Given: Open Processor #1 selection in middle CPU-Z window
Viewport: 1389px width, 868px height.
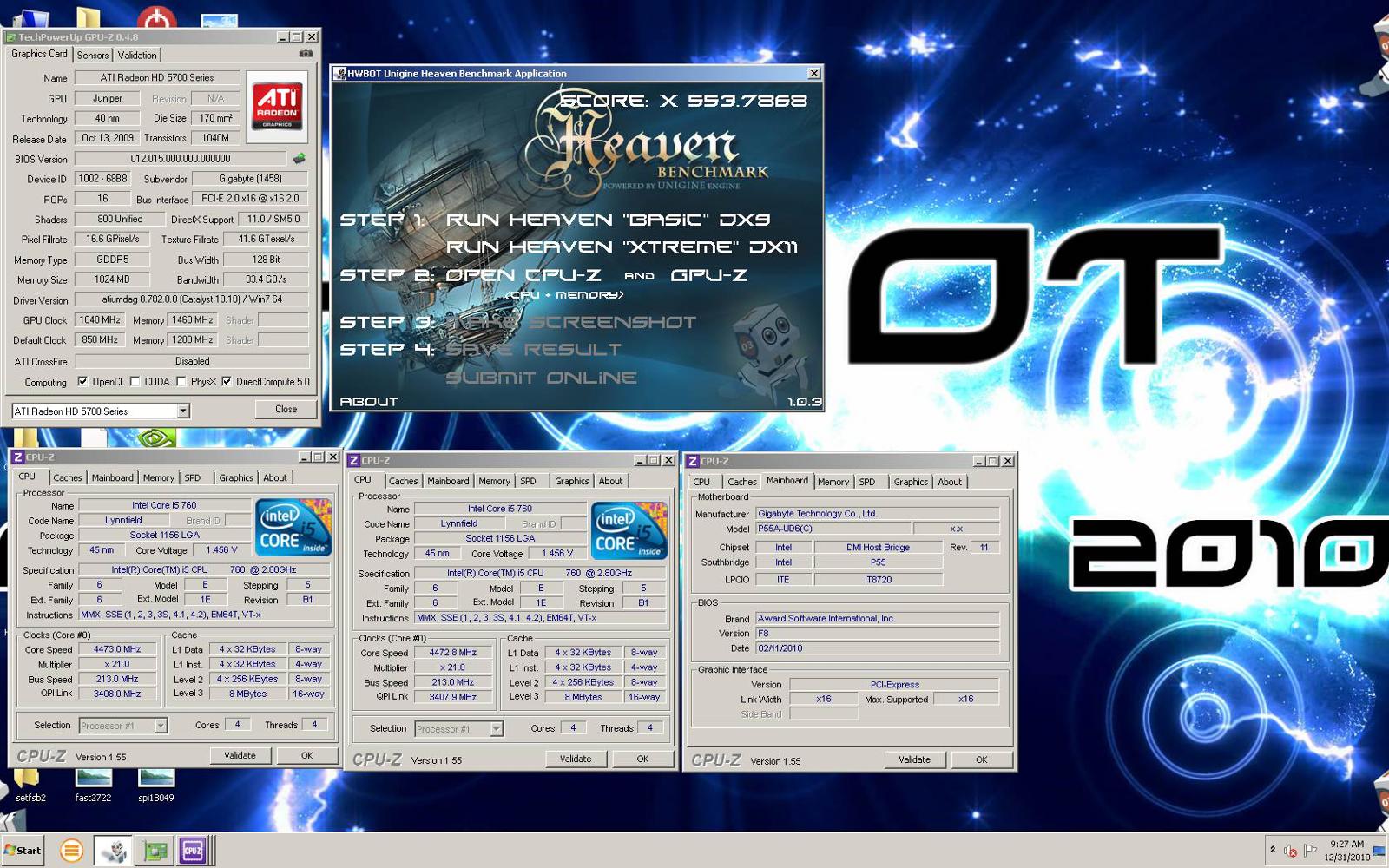Looking at the screenshot, I should coord(458,729).
